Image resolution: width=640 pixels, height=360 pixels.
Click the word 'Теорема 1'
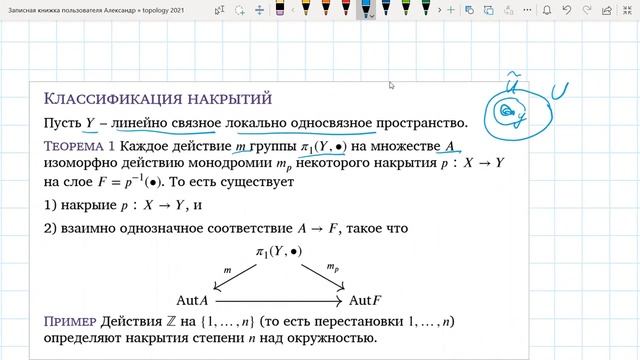pos(79,146)
